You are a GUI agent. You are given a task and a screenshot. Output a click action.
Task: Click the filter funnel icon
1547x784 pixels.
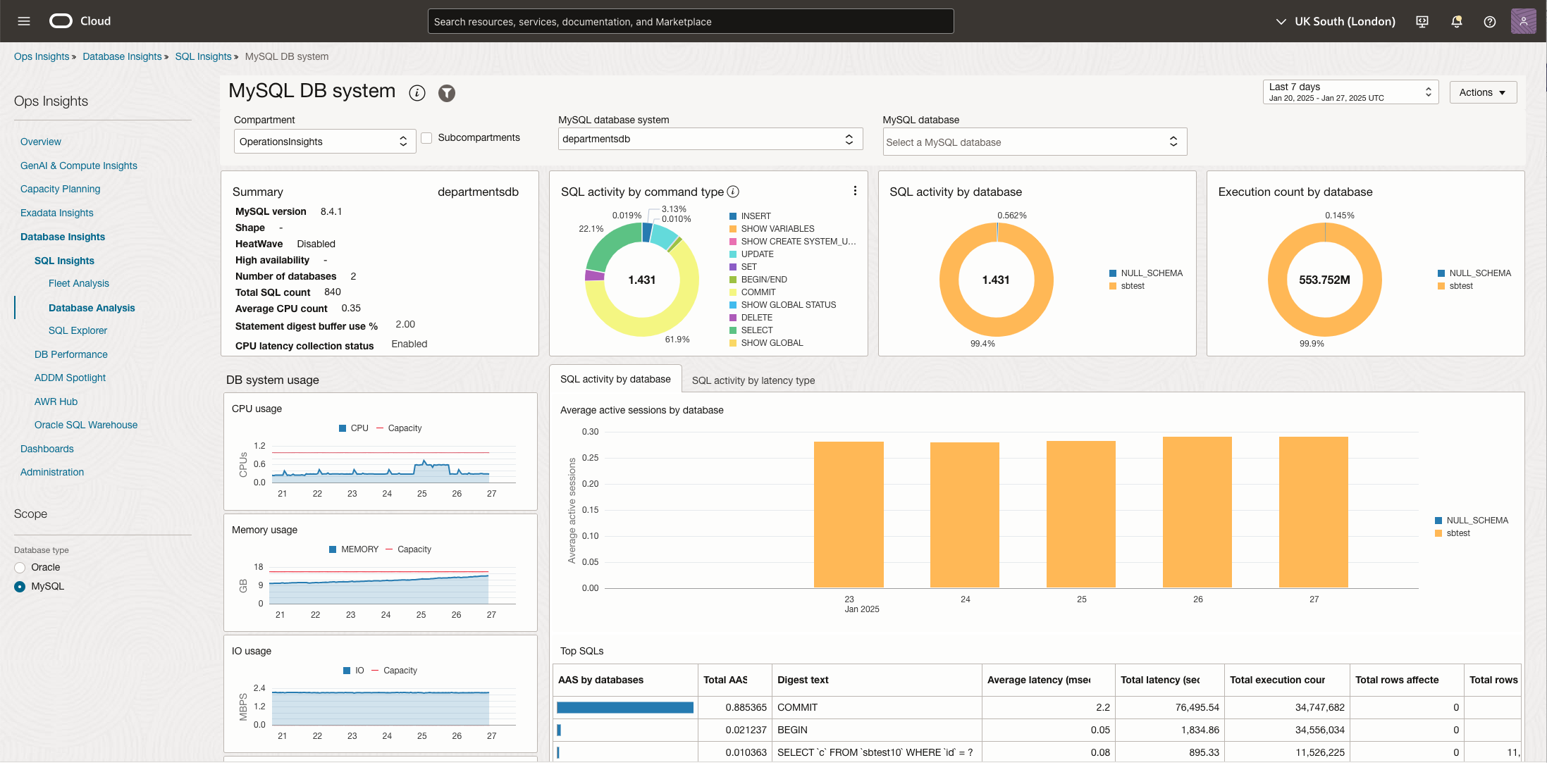click(447, 93)
